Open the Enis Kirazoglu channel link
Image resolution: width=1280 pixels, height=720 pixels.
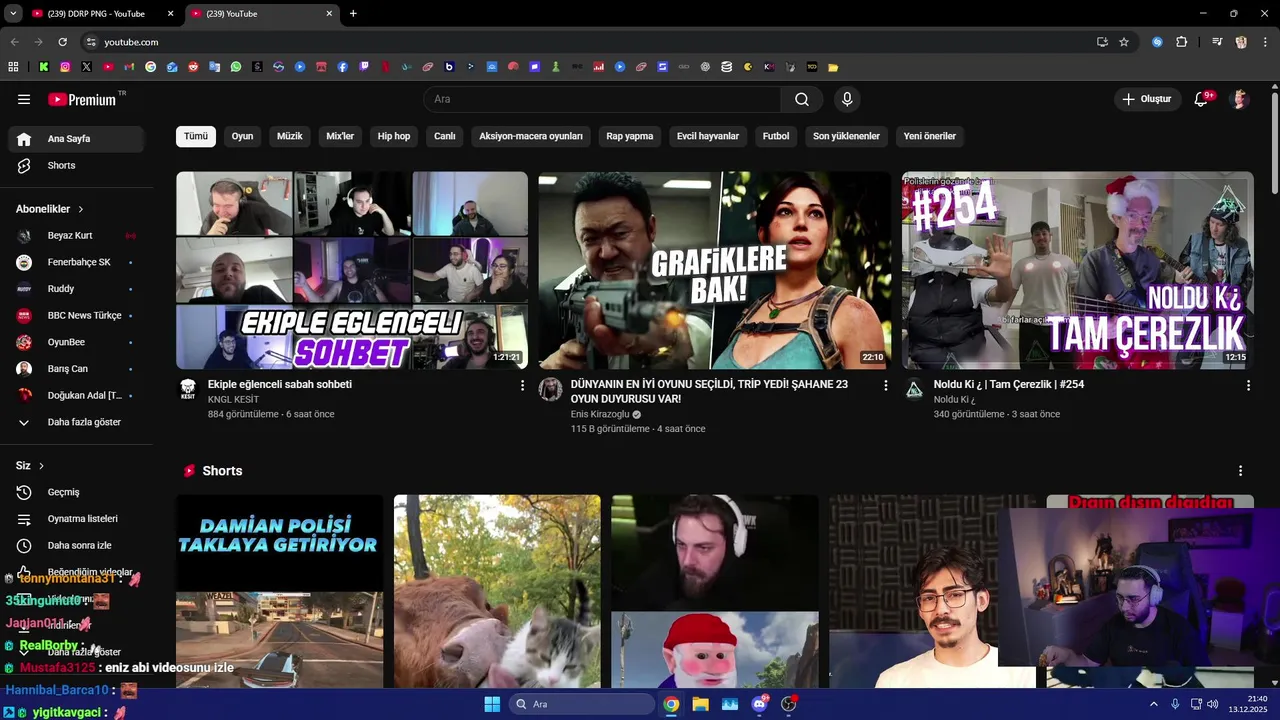click(x=600, y=414)
